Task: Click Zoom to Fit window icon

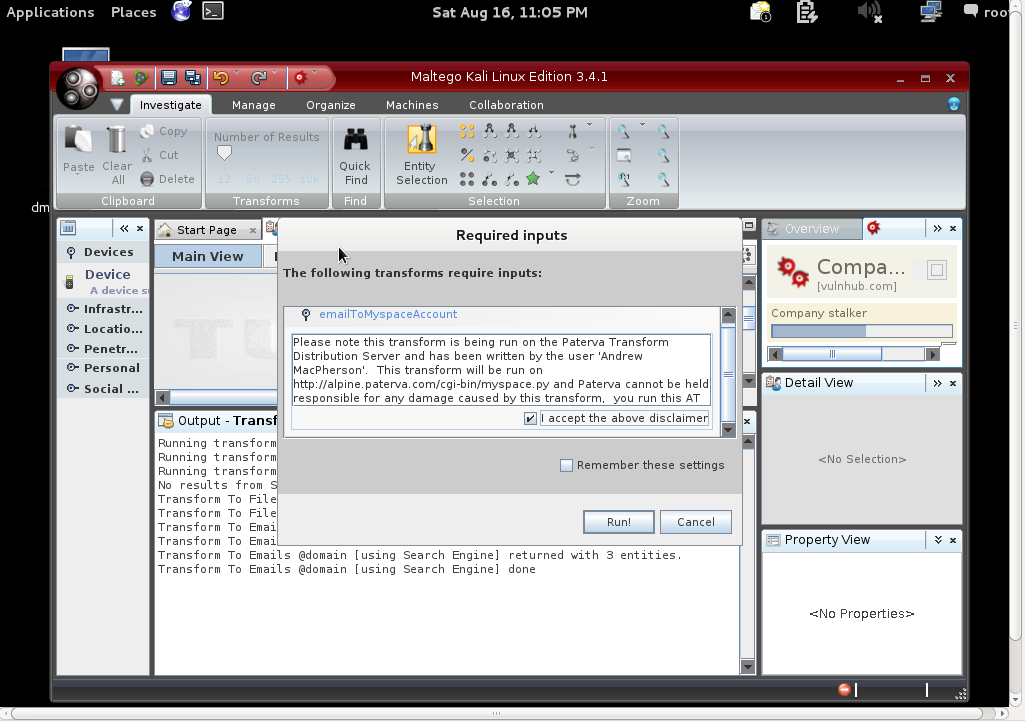Action: point(624,156)
